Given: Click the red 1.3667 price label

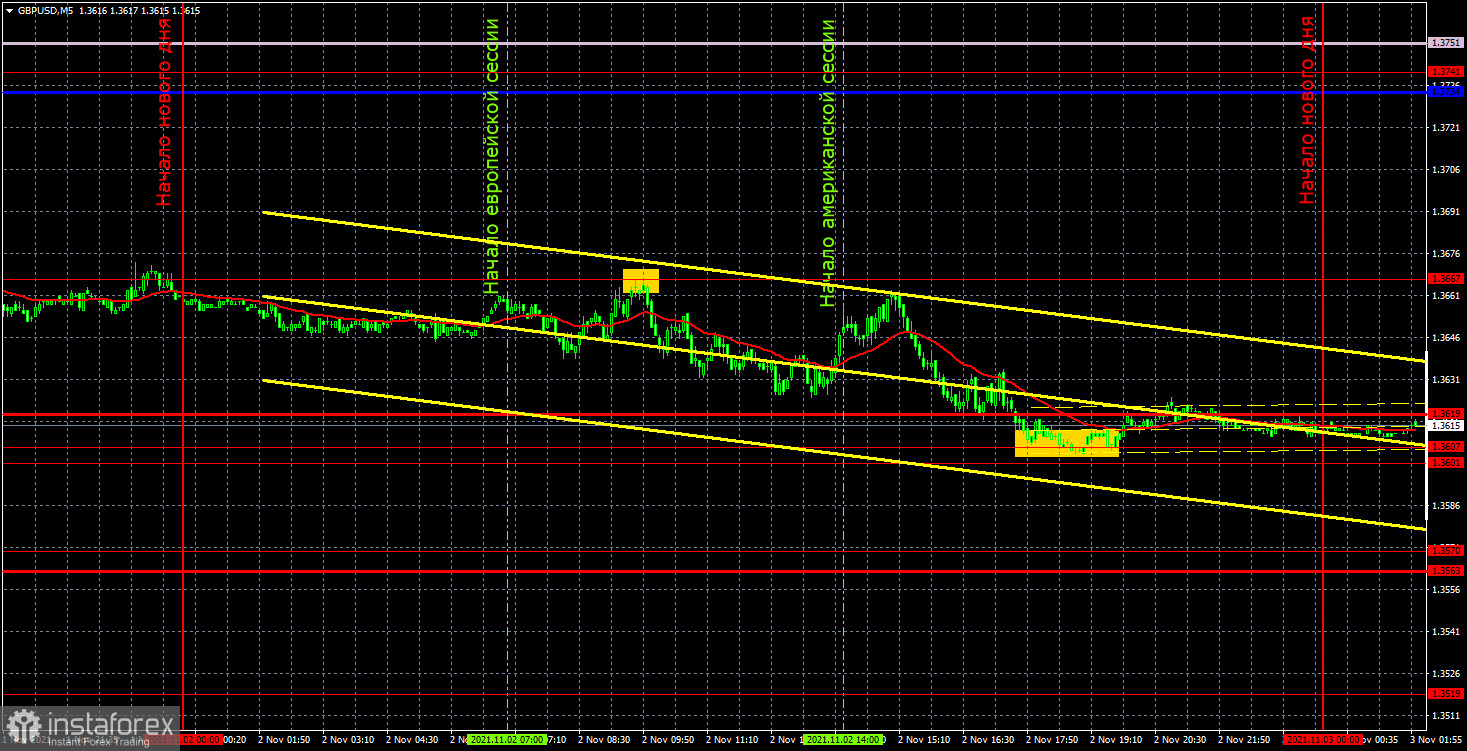Looking at the screenshot, I should point(1446,278).
